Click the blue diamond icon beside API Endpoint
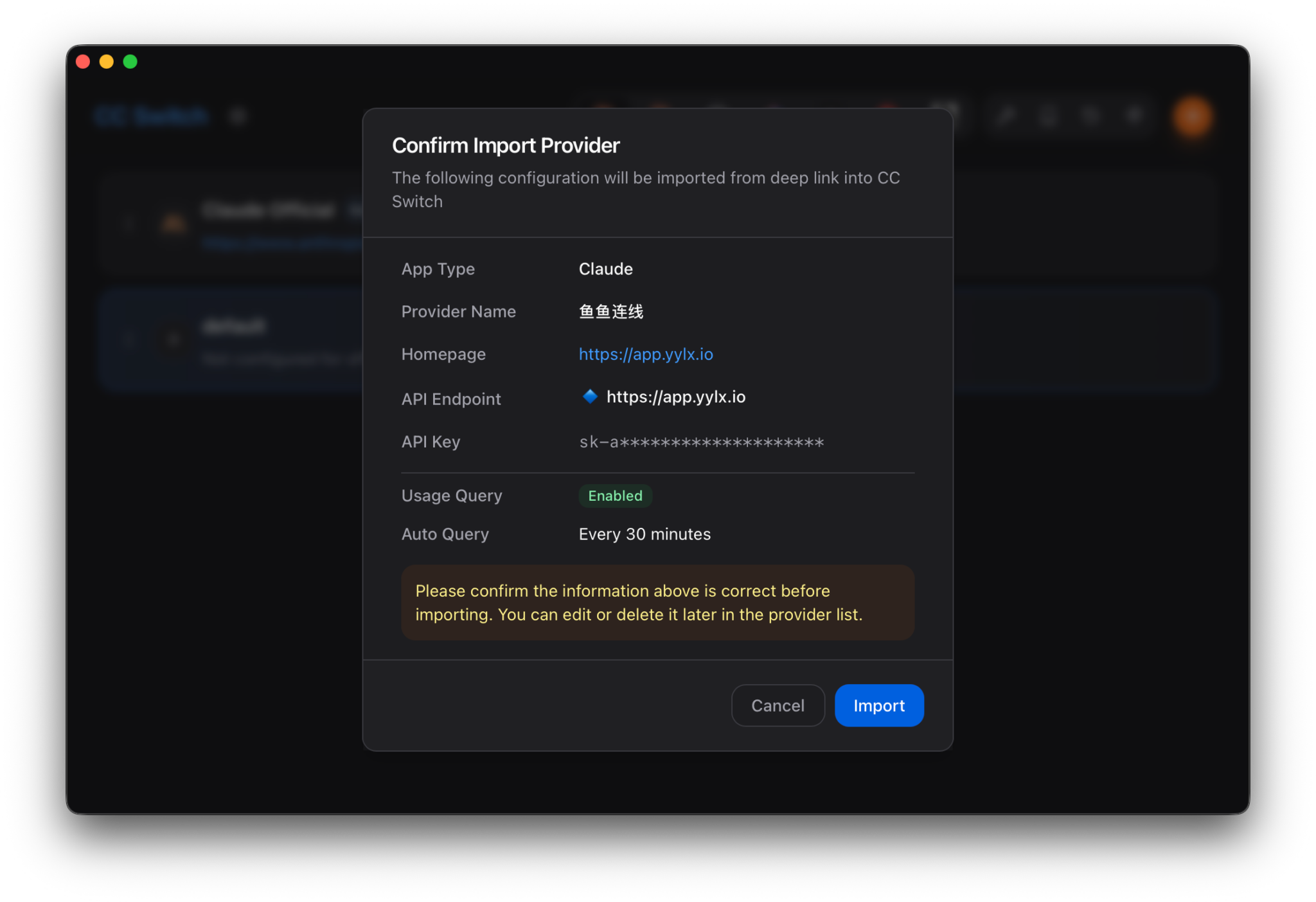 (x=589, y=397)
